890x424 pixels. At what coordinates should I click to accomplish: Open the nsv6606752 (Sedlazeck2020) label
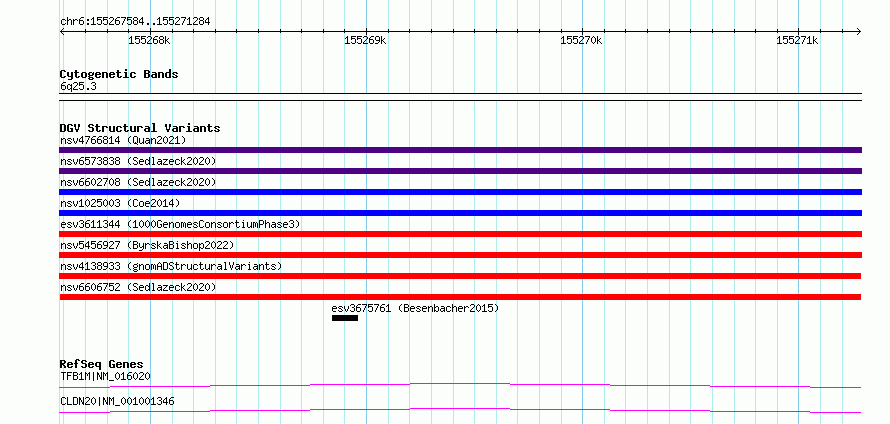pyautogui.click(x=138, y=287)
